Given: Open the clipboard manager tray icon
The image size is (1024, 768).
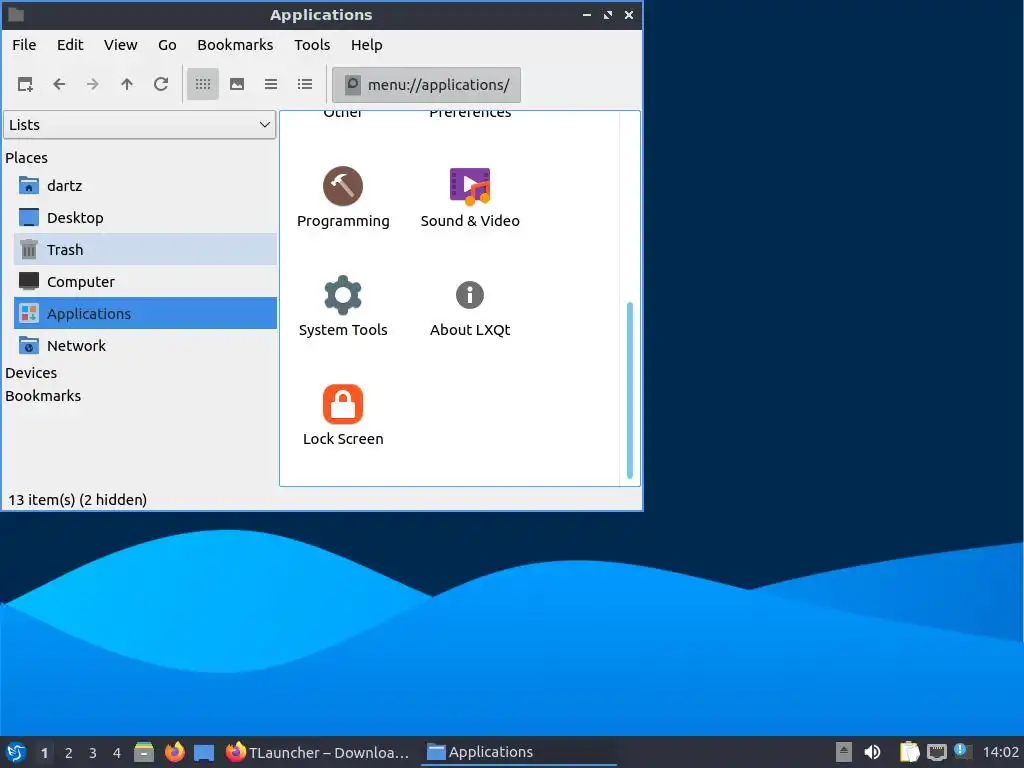Looking at the screenshot, I should tap(909, 752).
